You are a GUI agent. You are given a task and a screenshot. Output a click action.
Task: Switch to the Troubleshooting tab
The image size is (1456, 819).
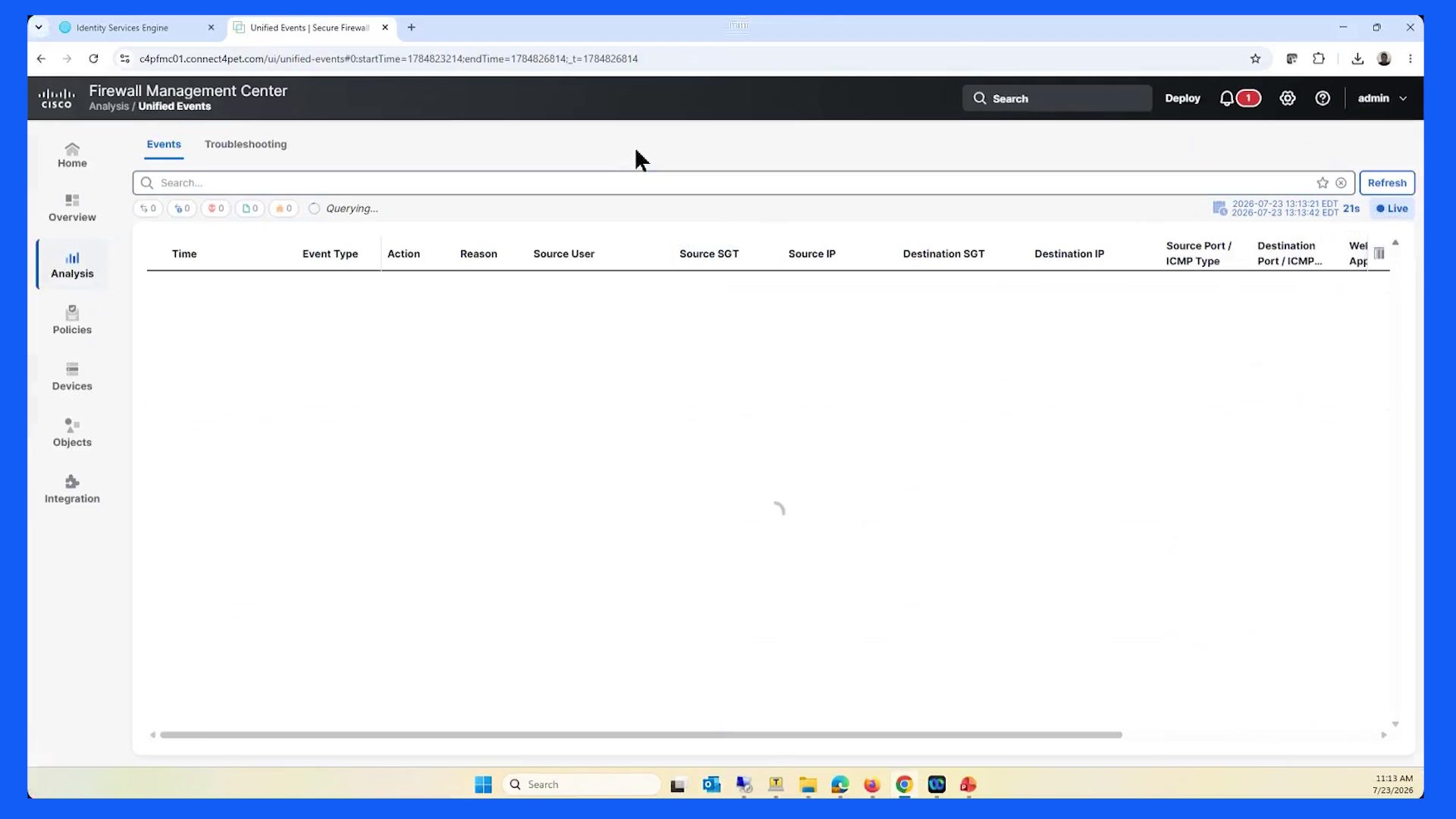pyautogui.click(x=246, y=144)
